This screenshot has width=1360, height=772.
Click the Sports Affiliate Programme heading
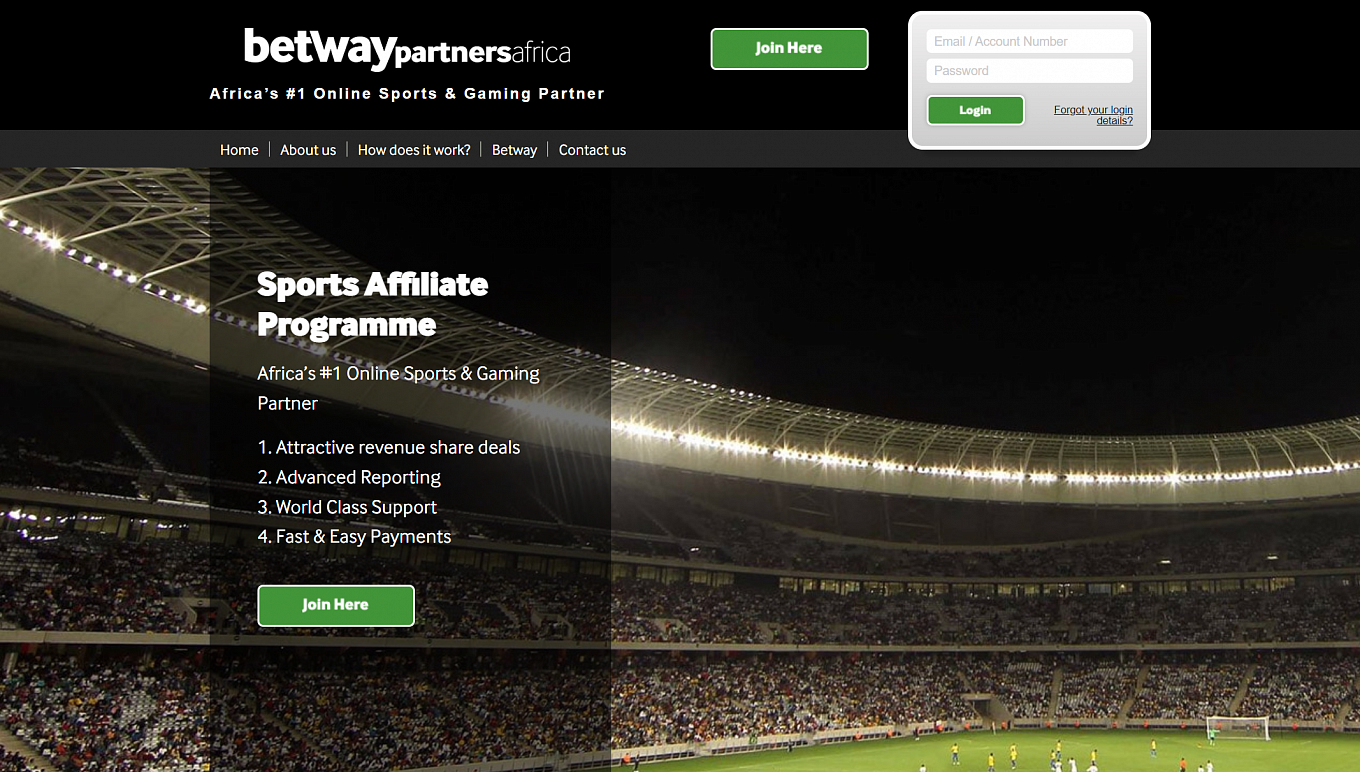point(373,304)
